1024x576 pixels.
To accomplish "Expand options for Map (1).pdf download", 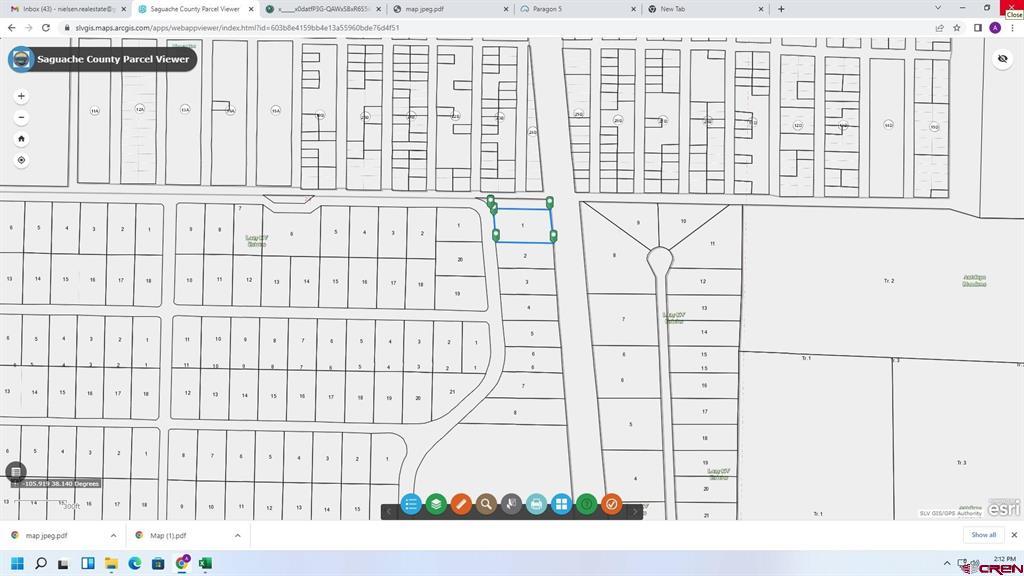I will coord(237,535).
